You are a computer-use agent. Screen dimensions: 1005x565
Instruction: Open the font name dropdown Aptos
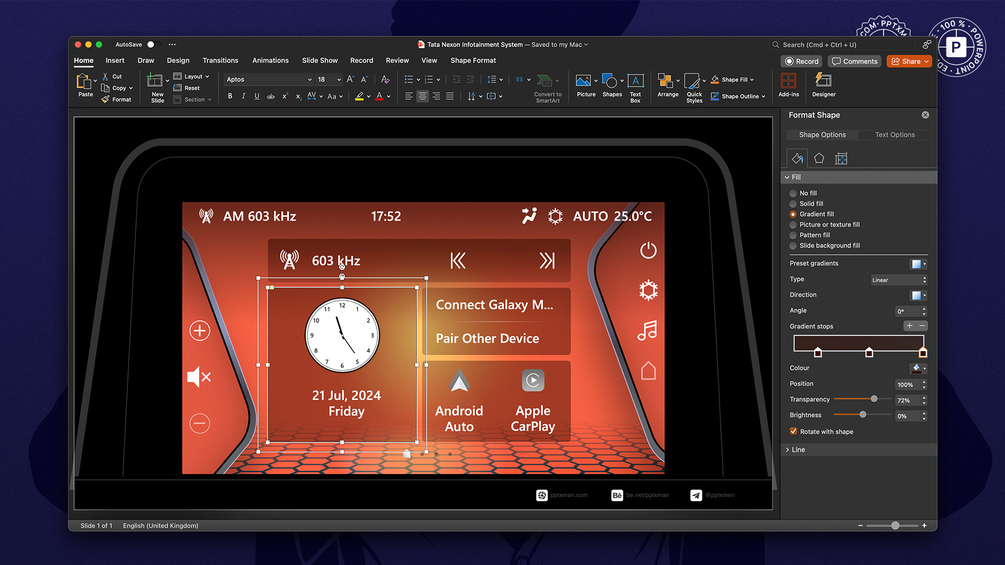[x=269, y=79]
